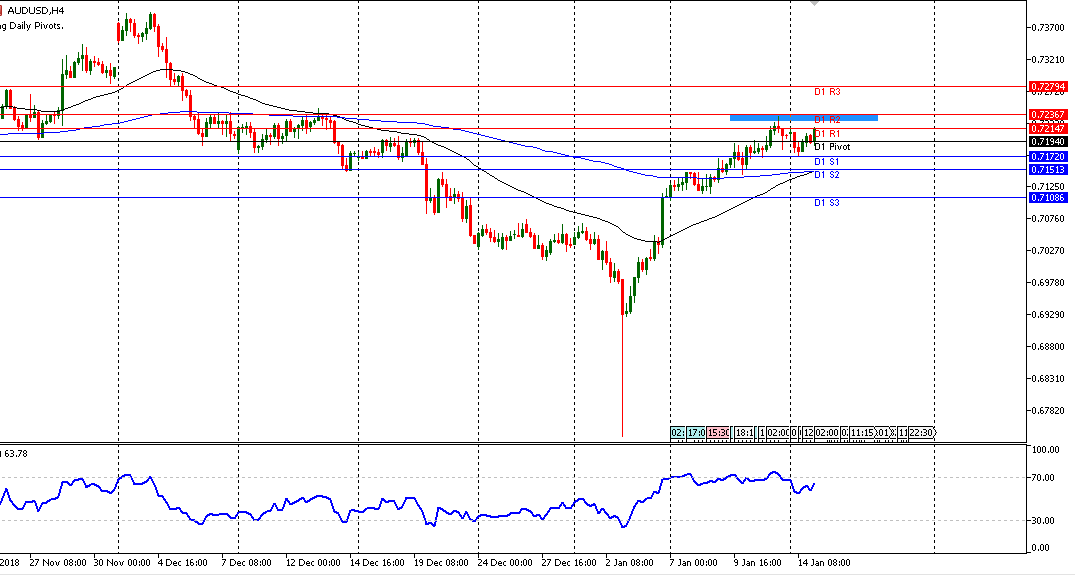Click the D1 R3 pivot label
This screenshot has height=575, width=1075.
pyautogui.click(x=827, y=92)
